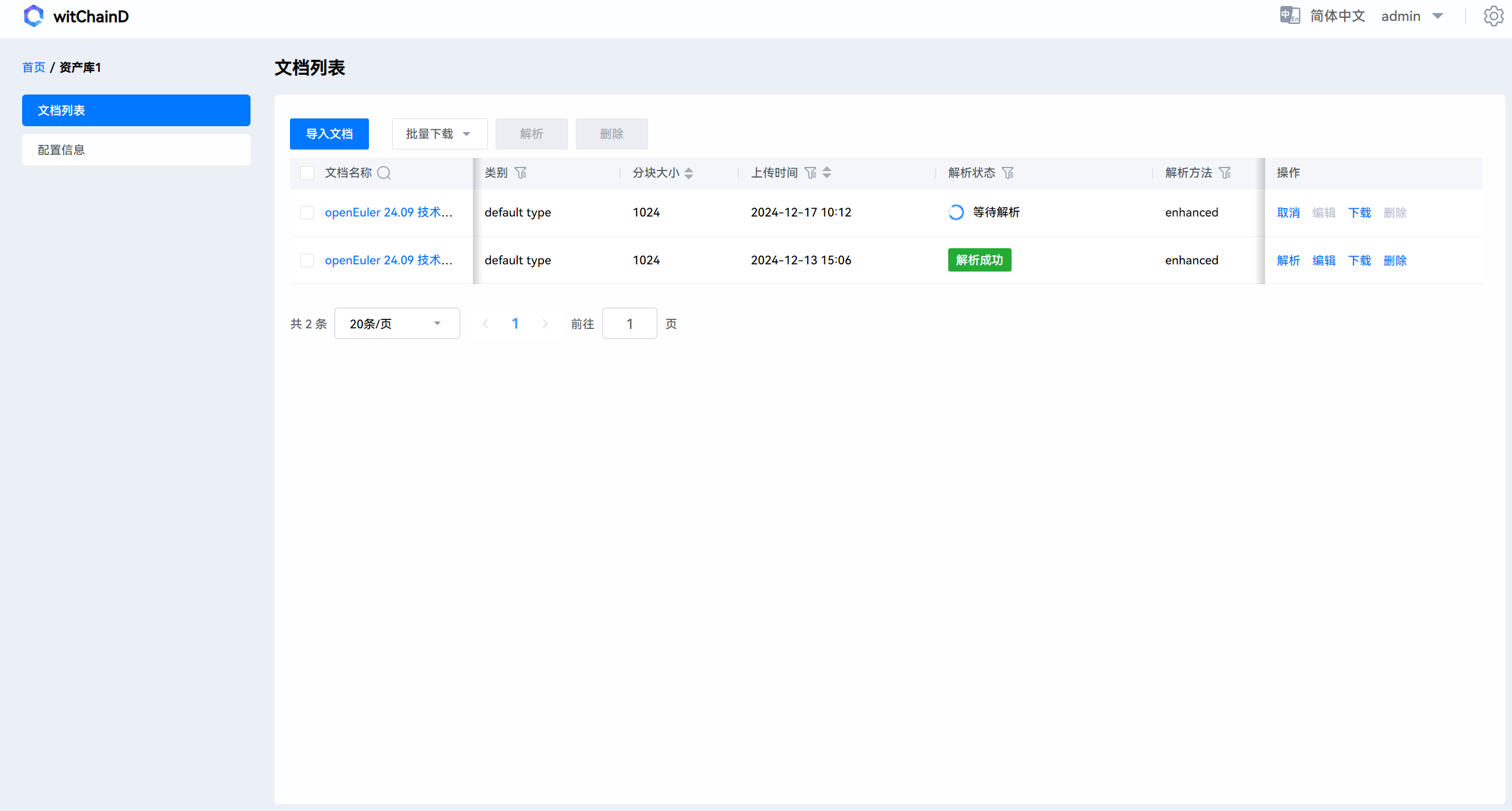
Task: Sort by 分块大小 column arrows
Action: pos(689,173)
